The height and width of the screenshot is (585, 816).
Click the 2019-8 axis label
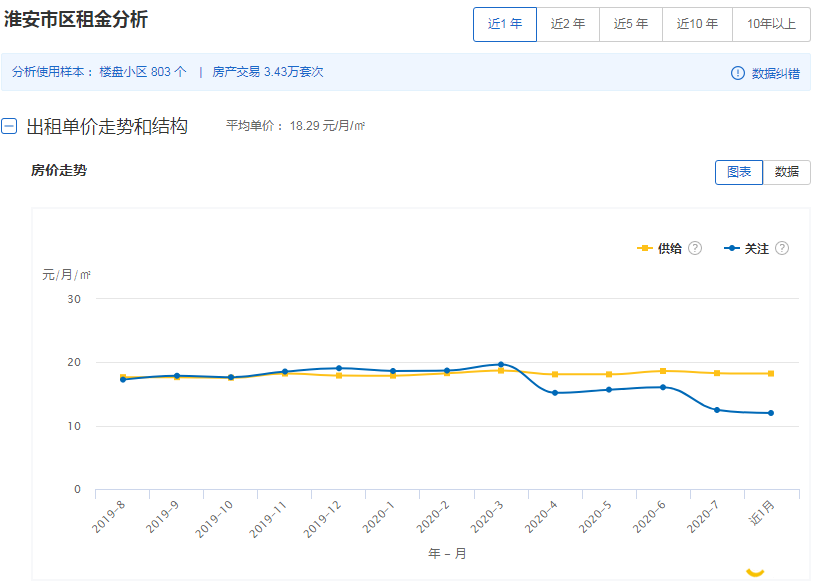(x=108, y=517)
